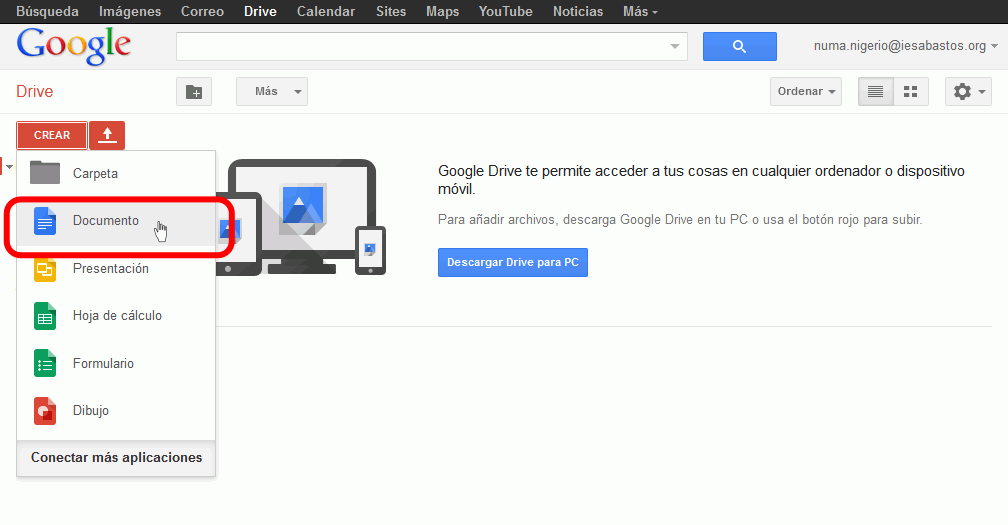
Task: Click the new folder icon button
Action: [x=194, y=92]
